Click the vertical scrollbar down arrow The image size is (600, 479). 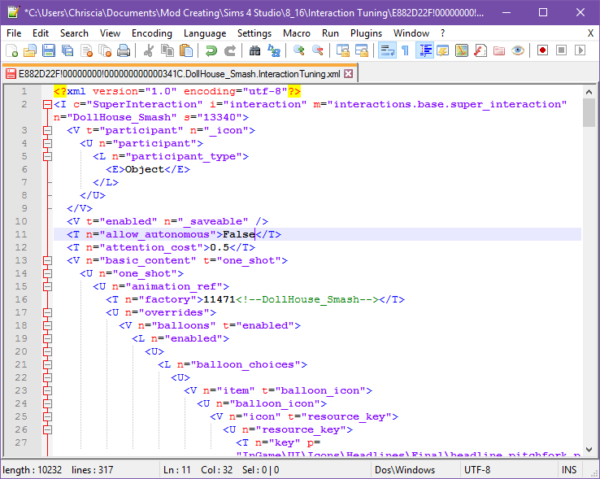589,449
